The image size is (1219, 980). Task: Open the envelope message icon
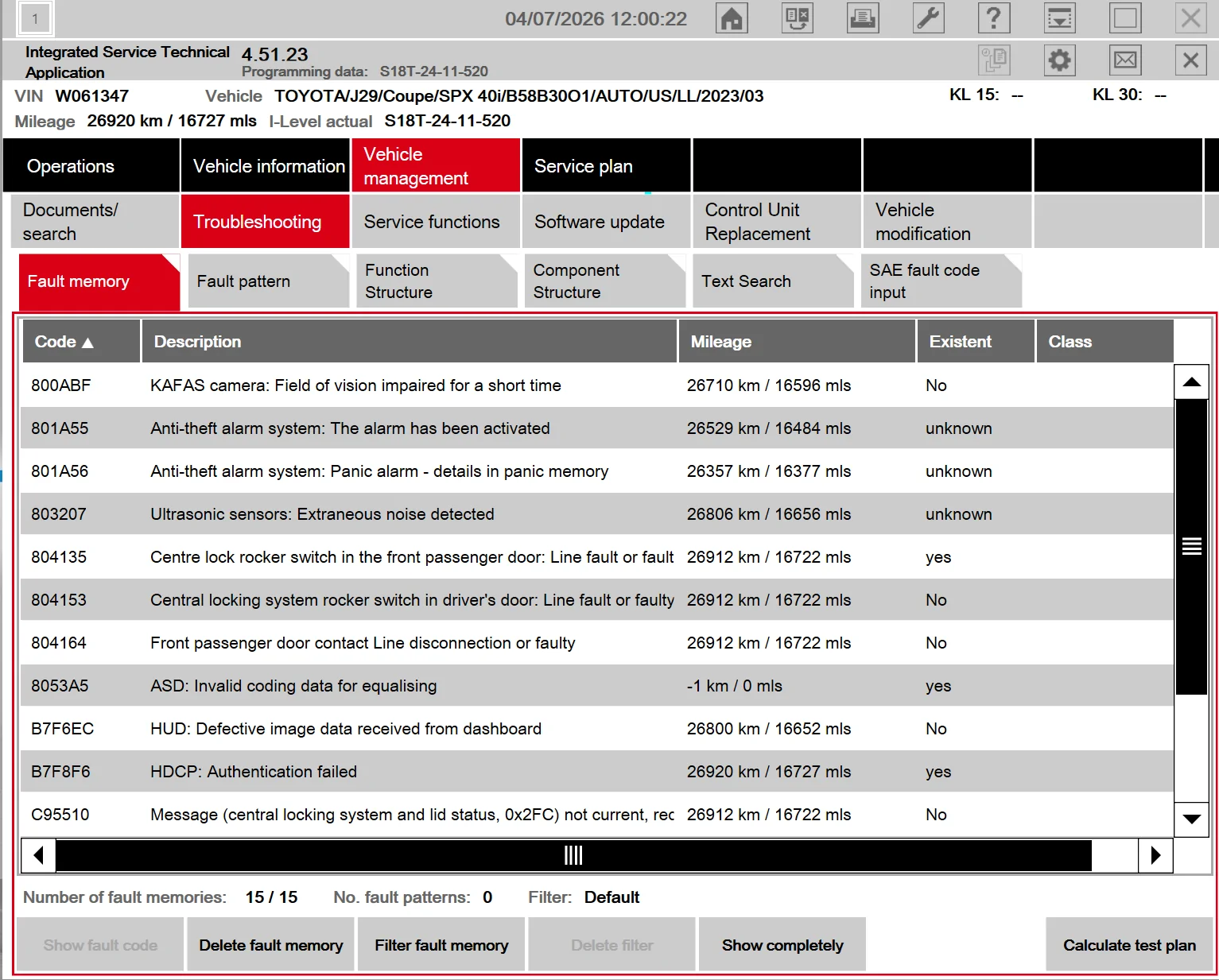[x=1125, y=60]
